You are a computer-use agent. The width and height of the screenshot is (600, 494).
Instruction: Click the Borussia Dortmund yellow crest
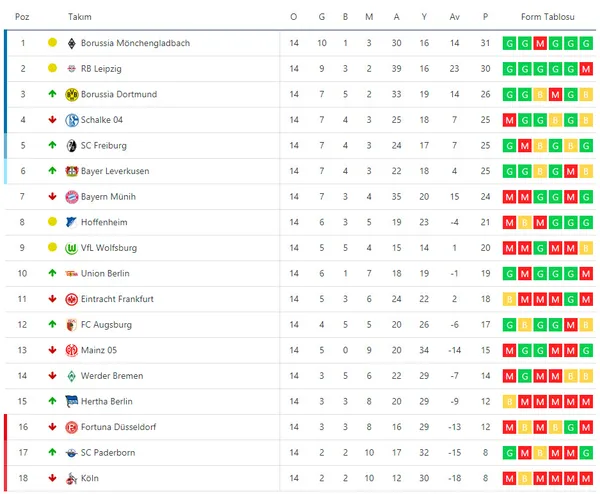pos(72,94)
